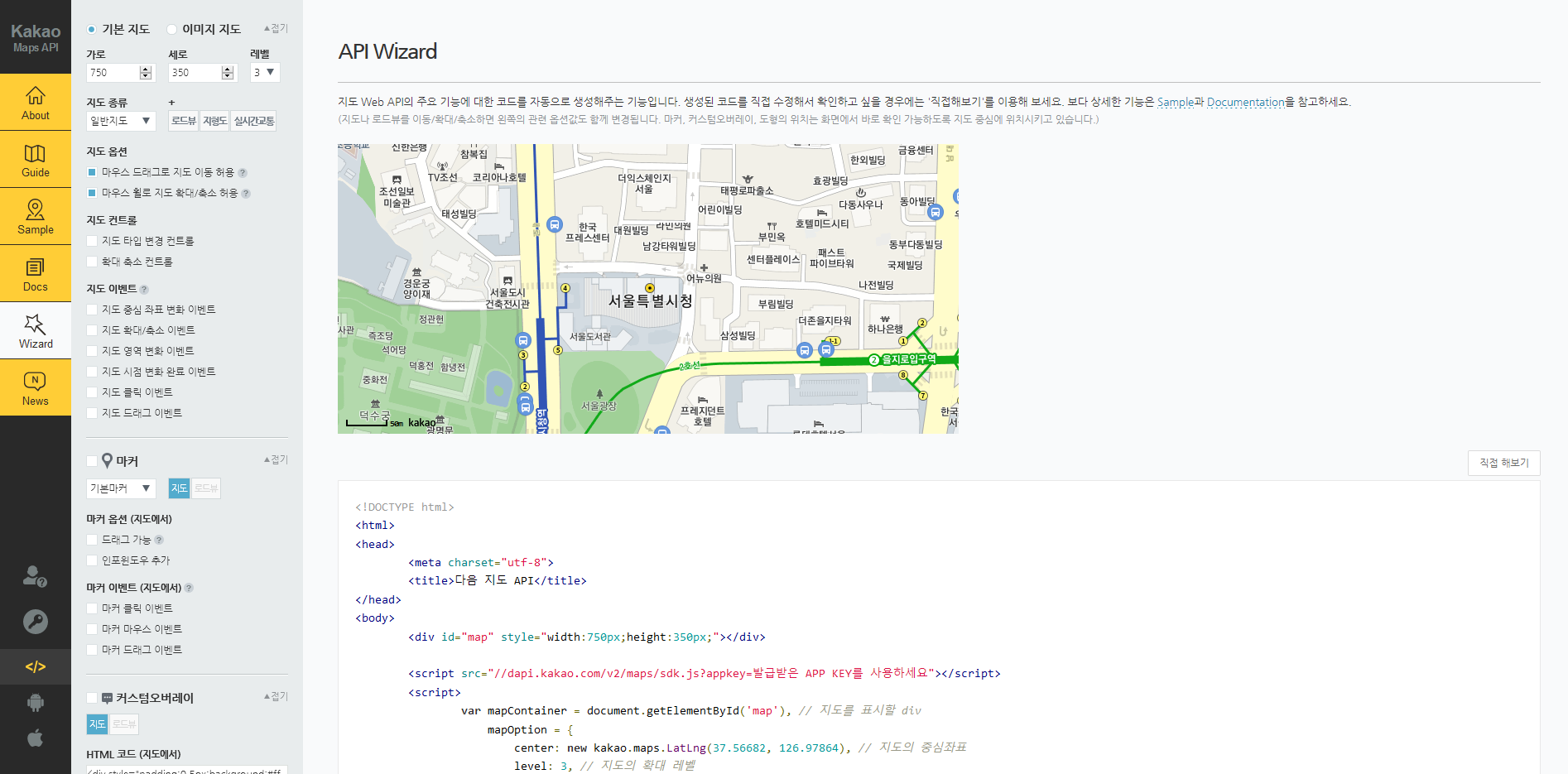
Task: Open the Guide section
Action: tap(36, 160)
